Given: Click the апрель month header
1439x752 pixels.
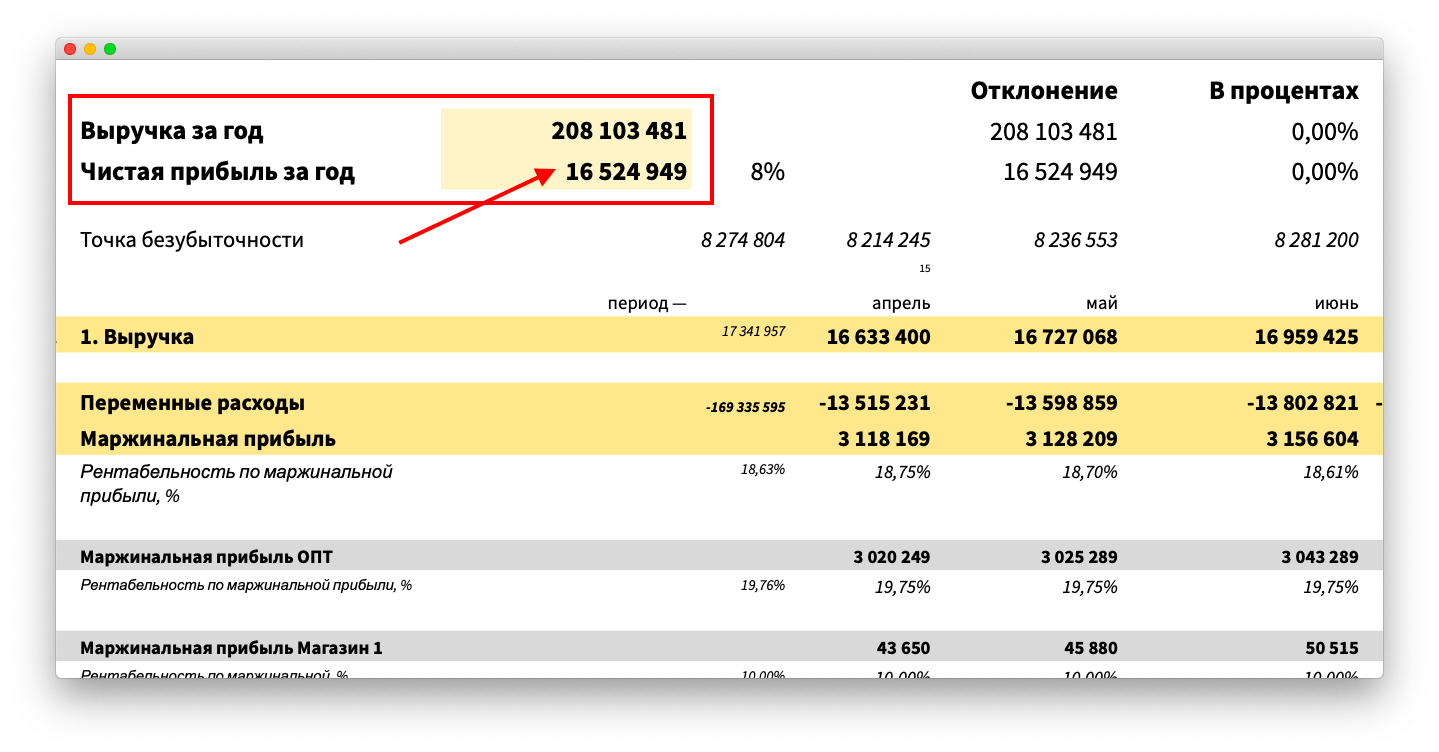Looking at the screenshot, I should pyautogui.click(x=900, y=303).
